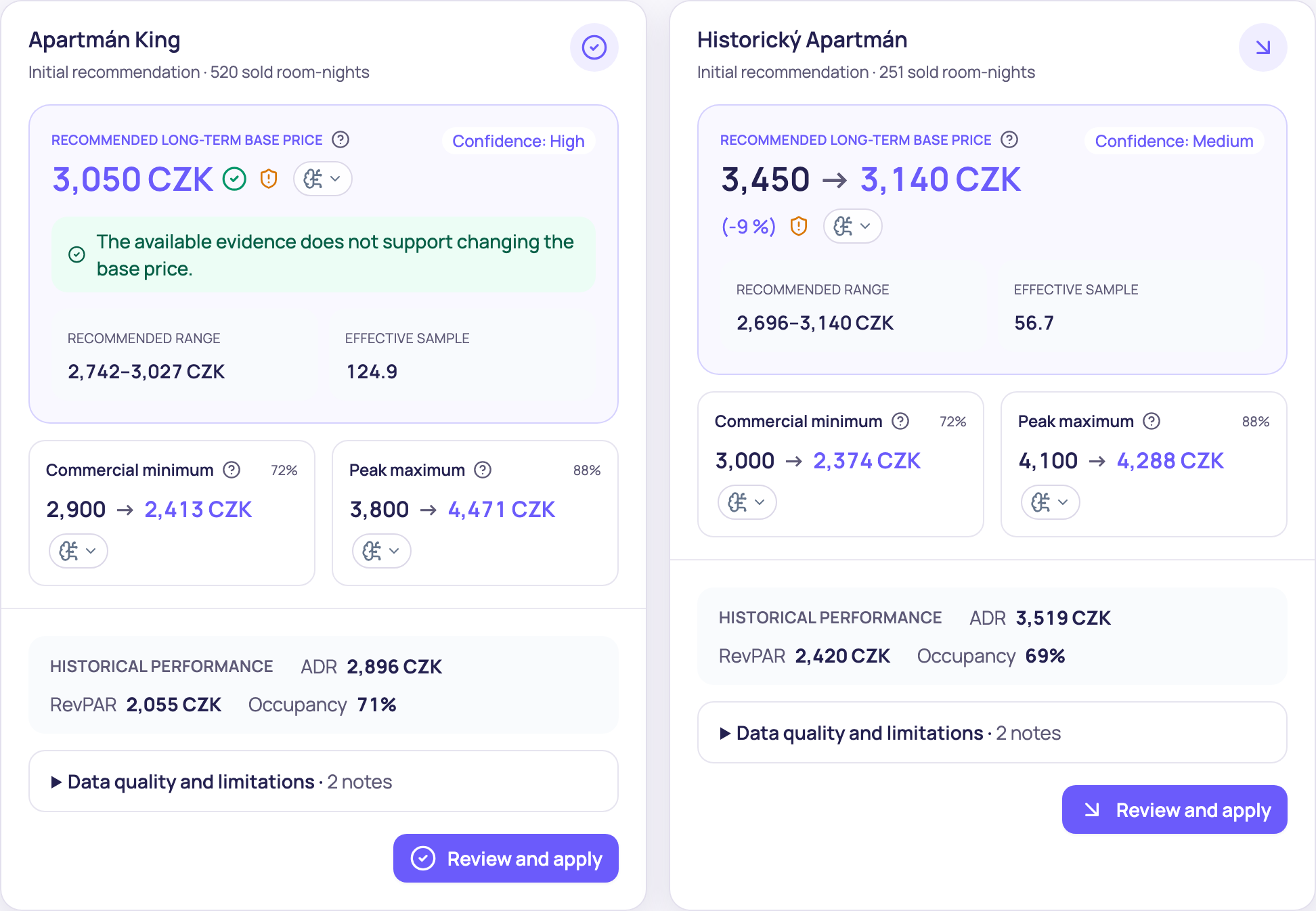Click the ADR 3,519 CZK value
The width and height of the screenshot is (1316, 911).
point(1063,618)
